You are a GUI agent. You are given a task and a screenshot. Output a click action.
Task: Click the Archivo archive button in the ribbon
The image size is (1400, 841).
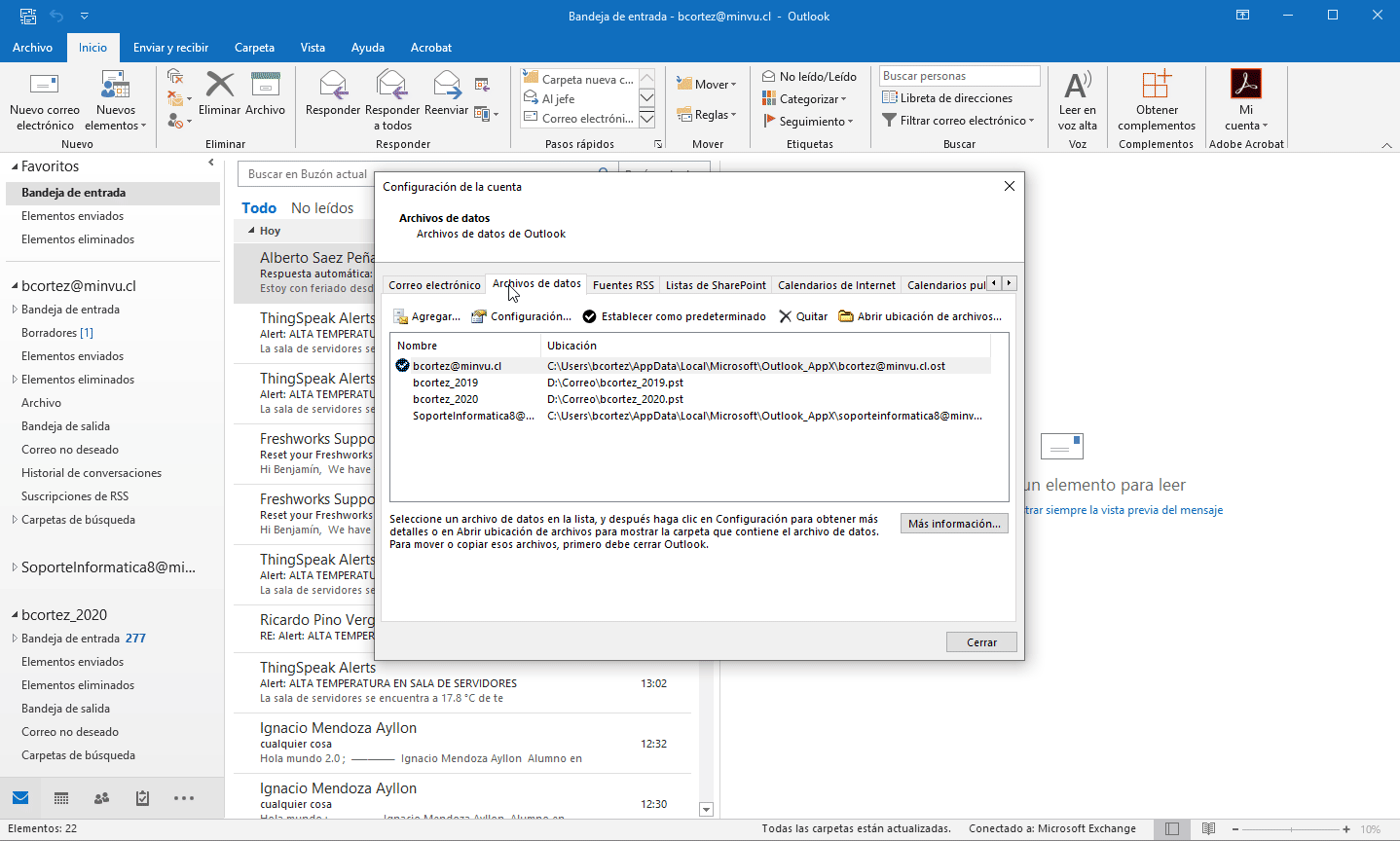tap(265, 93)
